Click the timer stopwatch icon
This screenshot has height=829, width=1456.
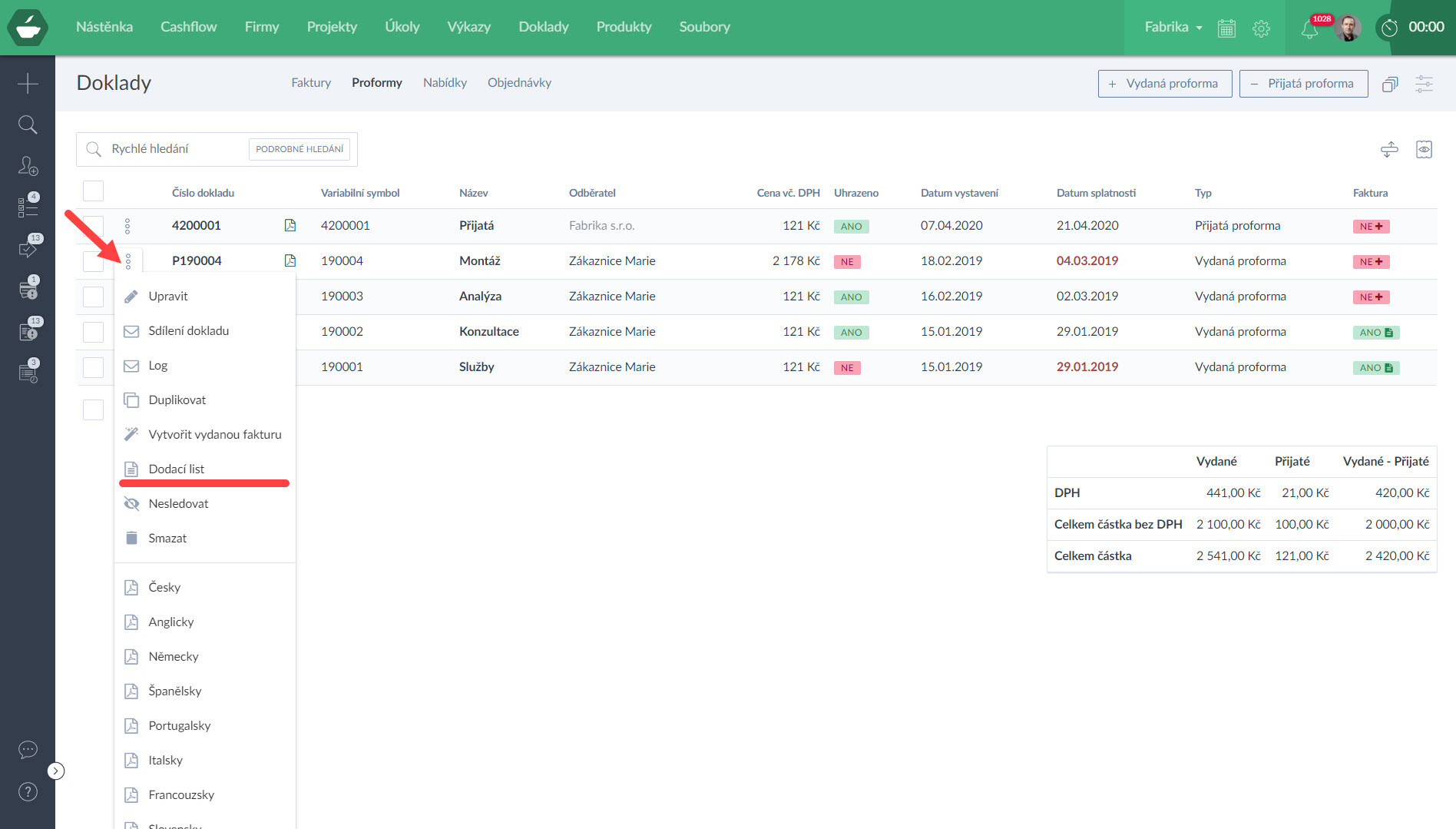[1389, 28]
